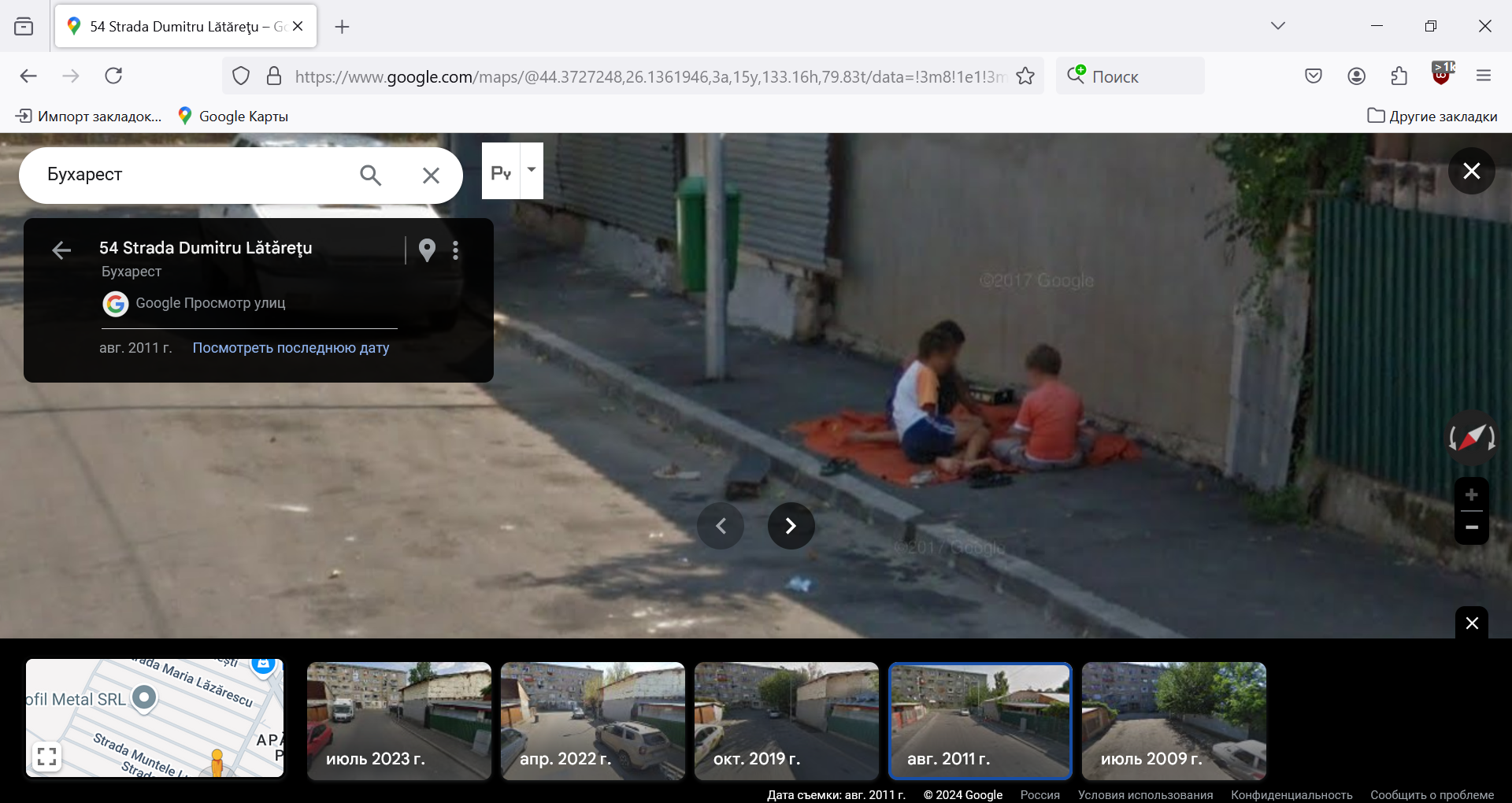The image size is (1512, 803).
Task: Expand the list all tabs chevron
Action: (x=1278, y=26)
